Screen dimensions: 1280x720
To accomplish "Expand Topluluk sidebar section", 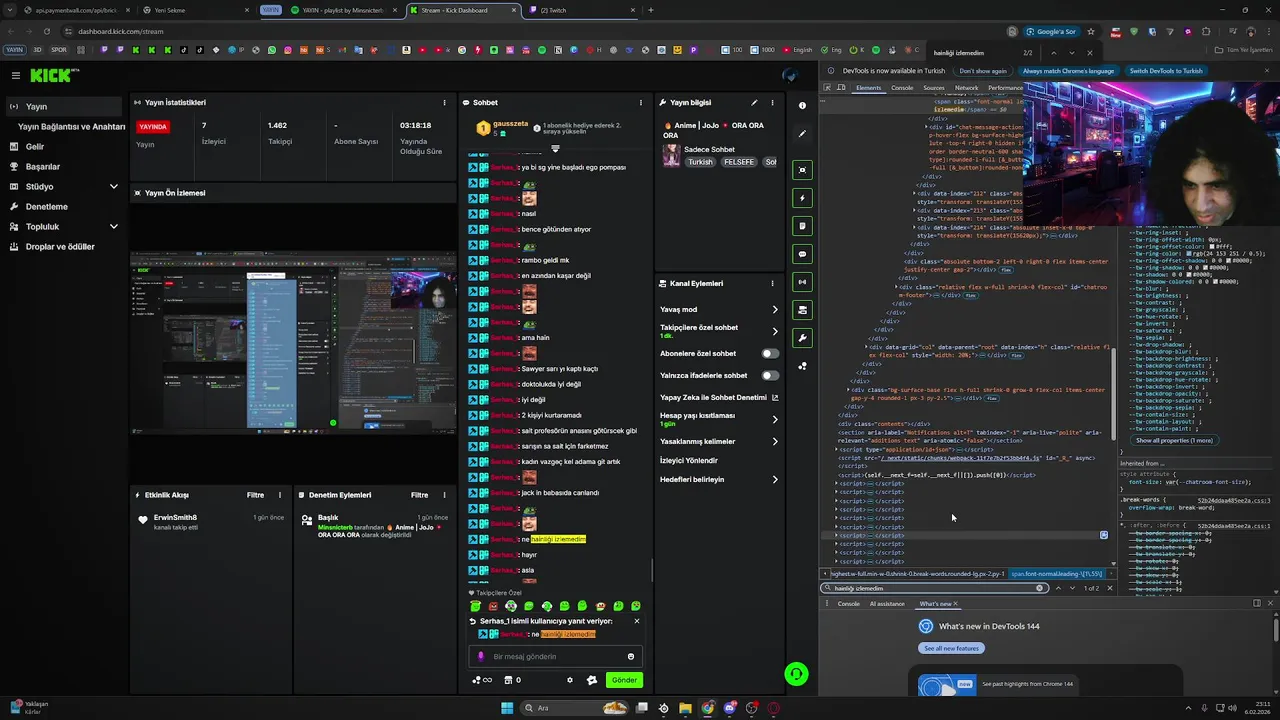I will (113, 227).
